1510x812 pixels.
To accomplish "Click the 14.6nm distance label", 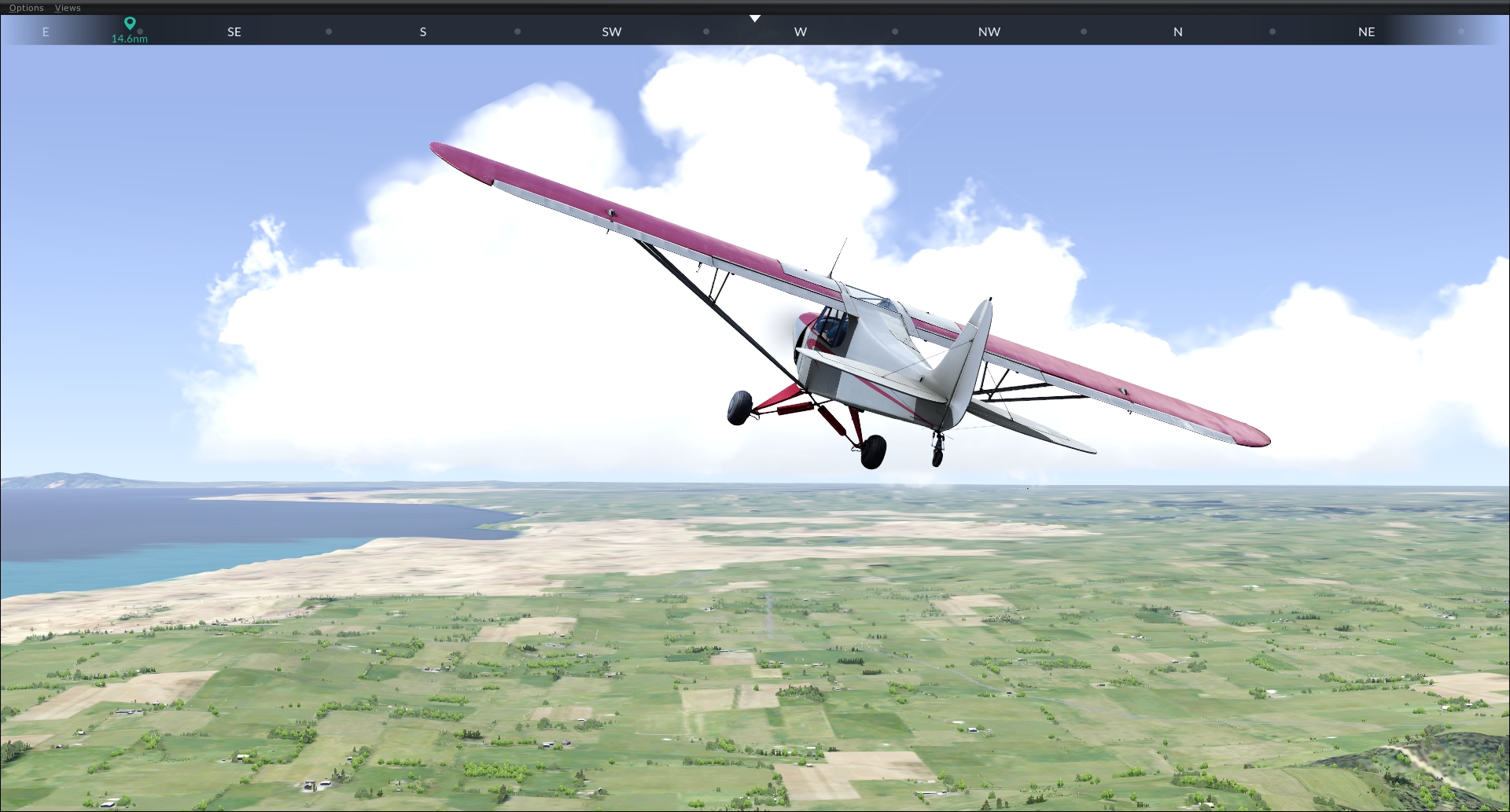I will click(x=130, y=39).
